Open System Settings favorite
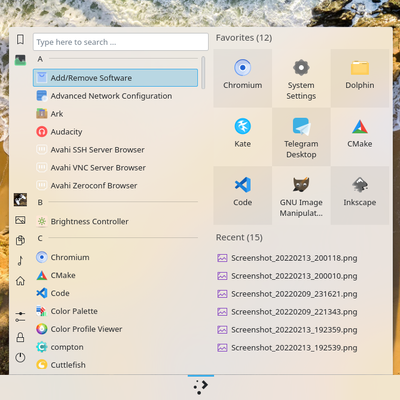The height and width of the screenshot is (400, 400). tap(301, 78)
